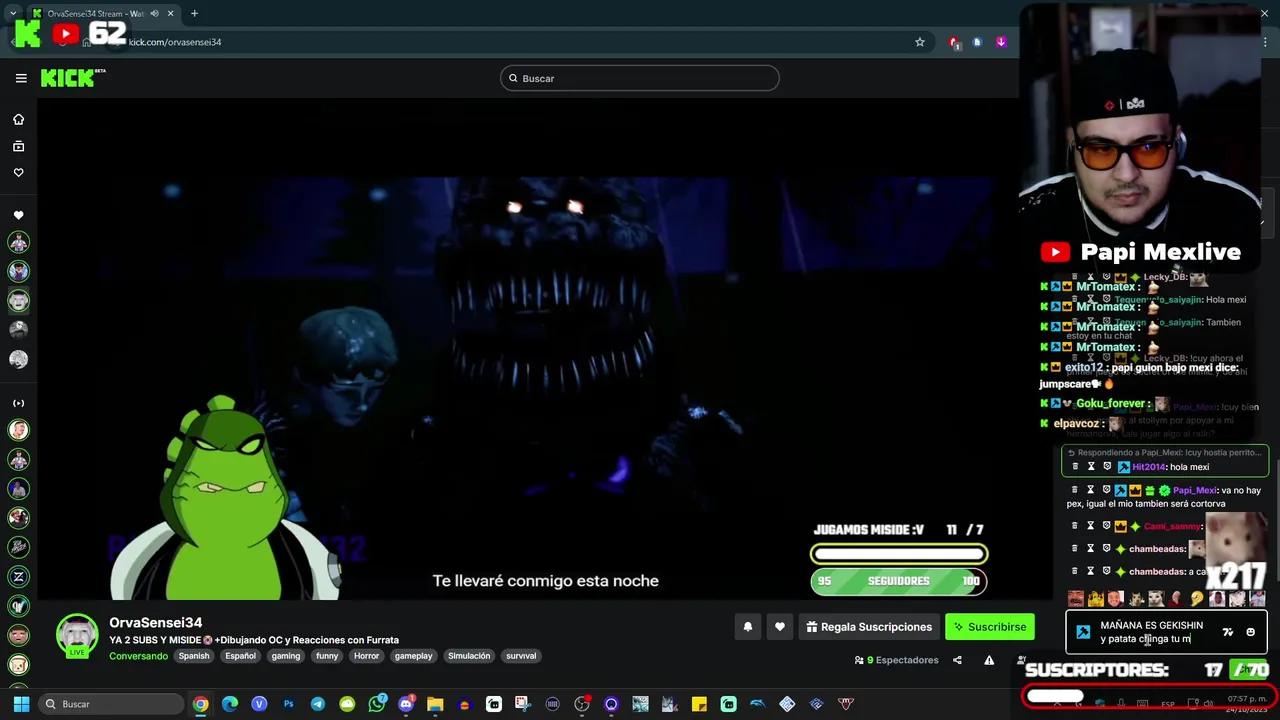The width and height of the screenshot is (1280, 720).
Task: Click the 9 Espectadores viewer count
Action: tap(896, 660)
